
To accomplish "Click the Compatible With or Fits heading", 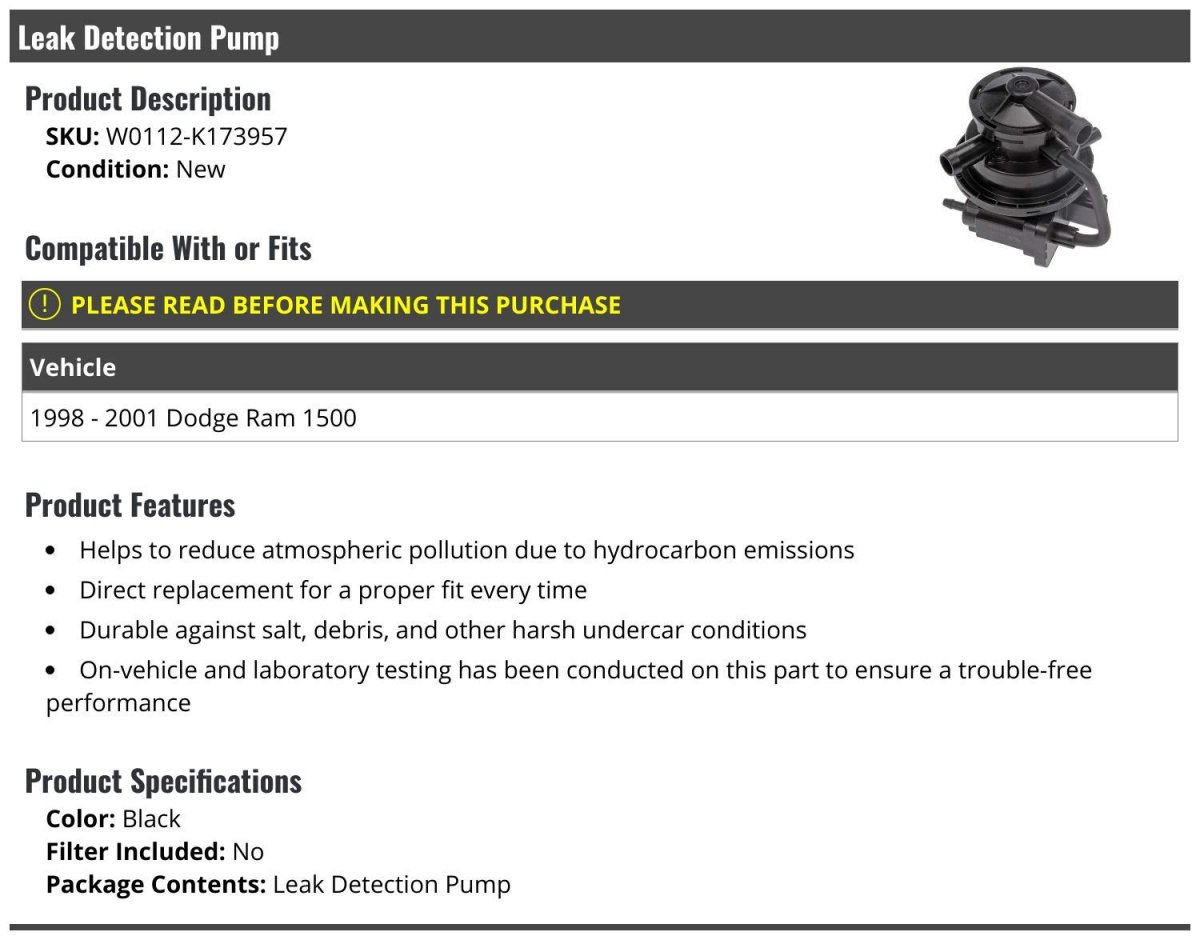I will pyautogui.click(x=168, y=248).
